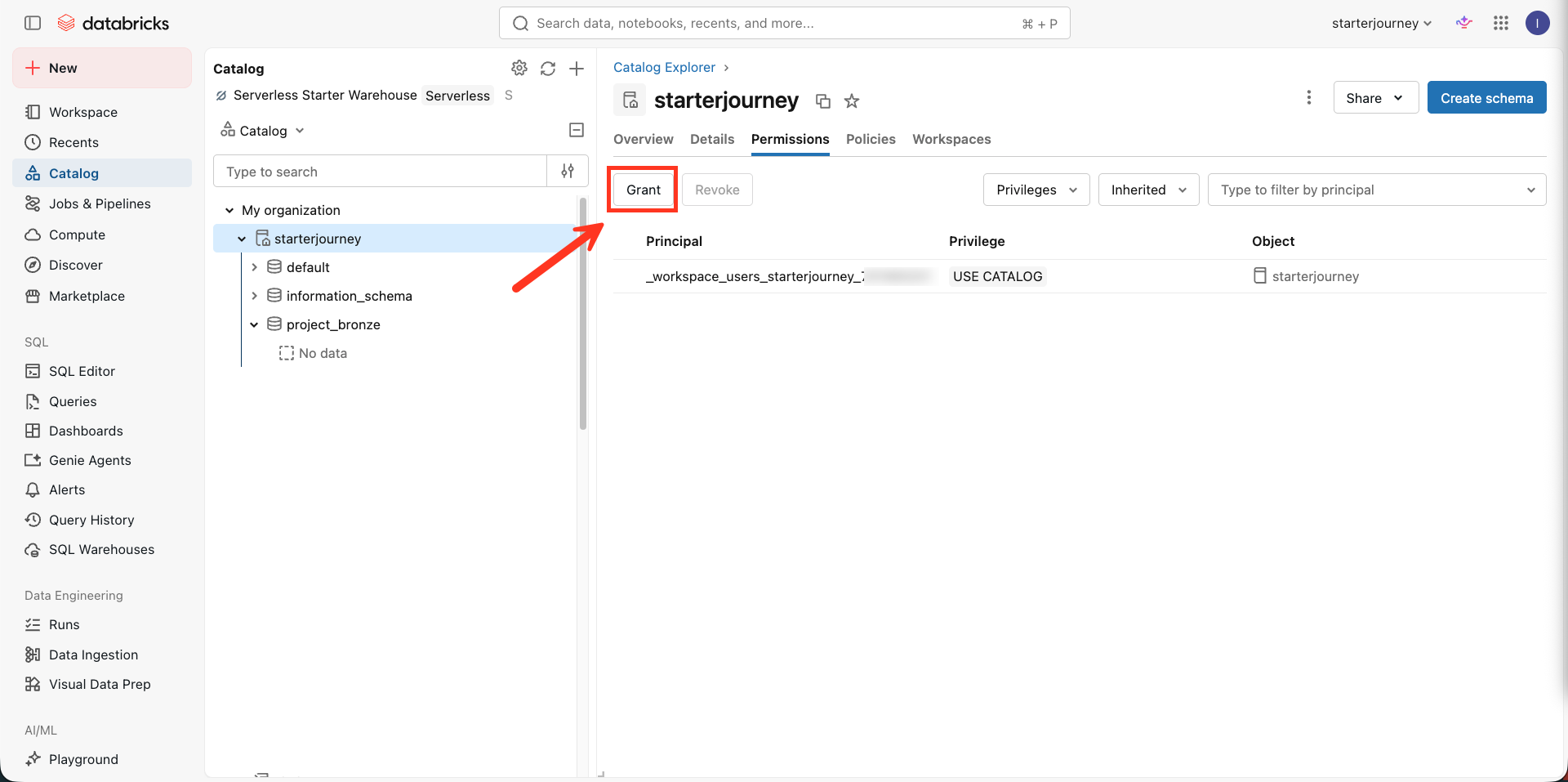Click the New button

[x=102, y=68]
